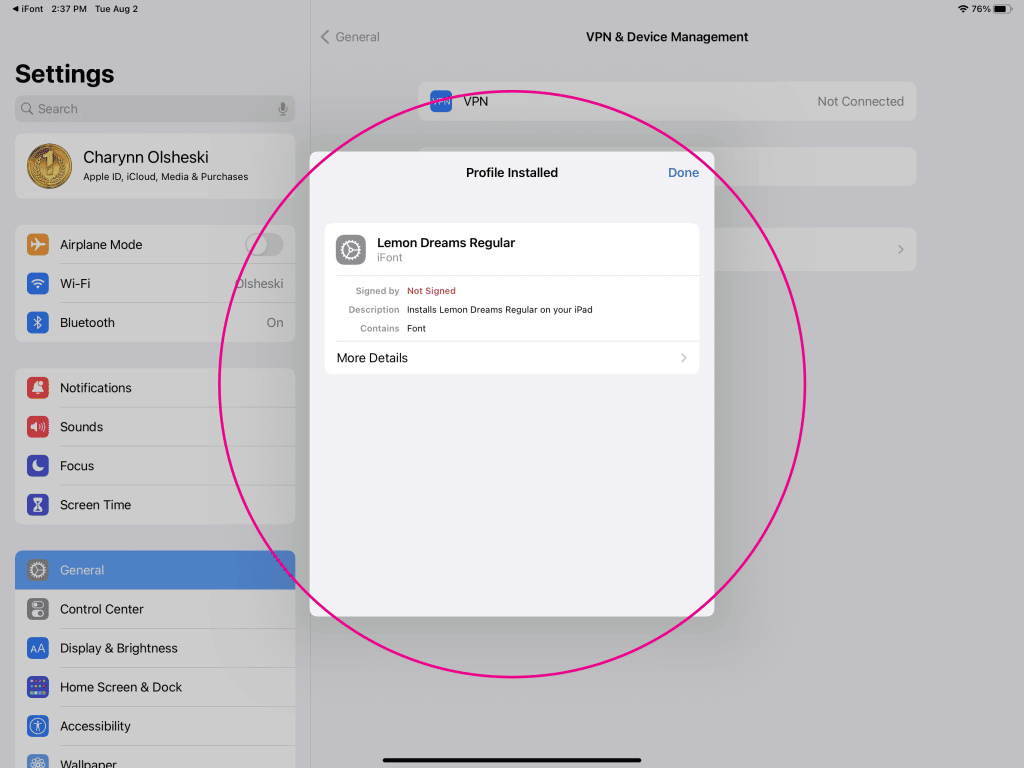Viewport: 1024px width, 768px height.
Task: Select the Not Signed label
Action: pos(431,291)
